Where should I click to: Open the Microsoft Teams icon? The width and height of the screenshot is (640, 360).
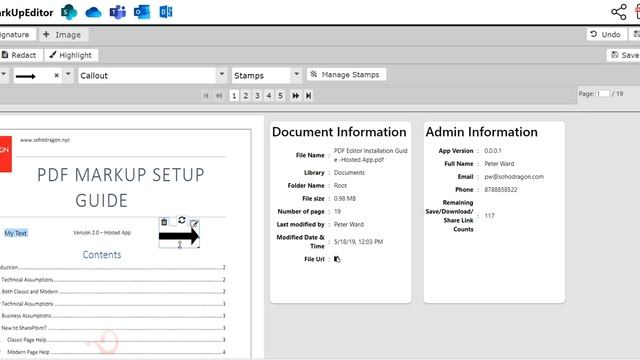click(x=118, y=12)
